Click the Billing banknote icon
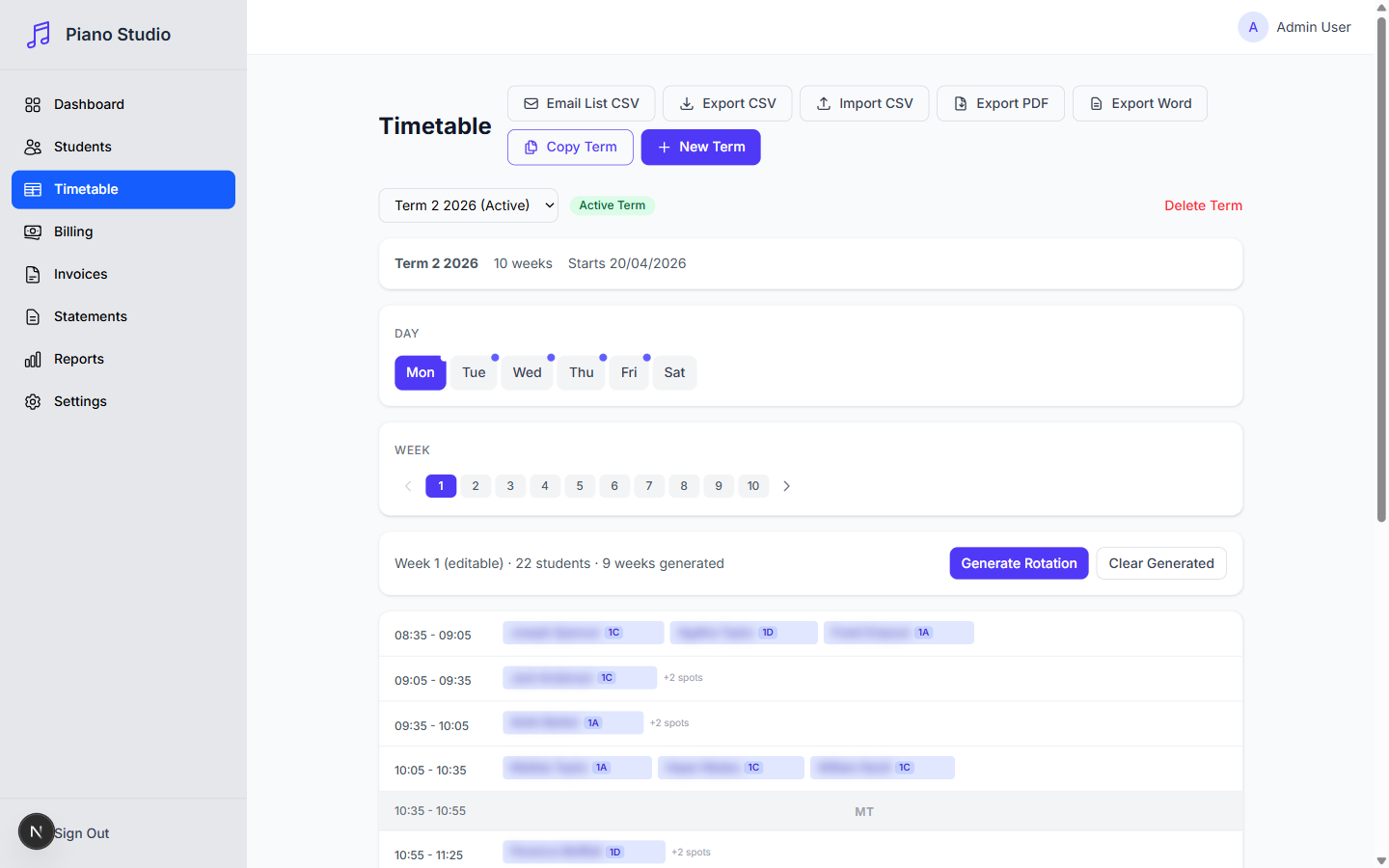1389x868 pixels. point(33,231)
